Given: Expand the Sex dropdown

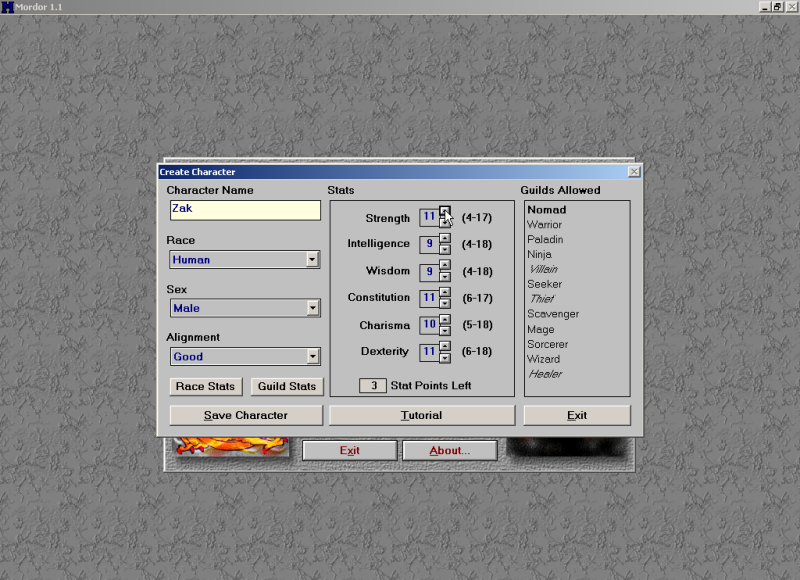Looking at the screenshot, I should click(x=312, y=309).
